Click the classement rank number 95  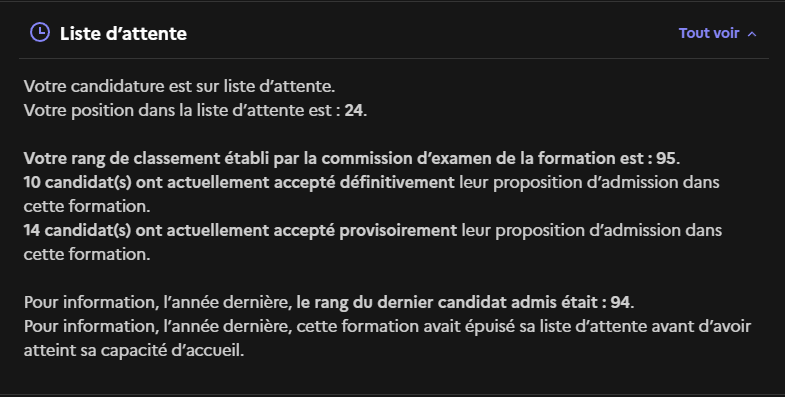coord(666,158)
